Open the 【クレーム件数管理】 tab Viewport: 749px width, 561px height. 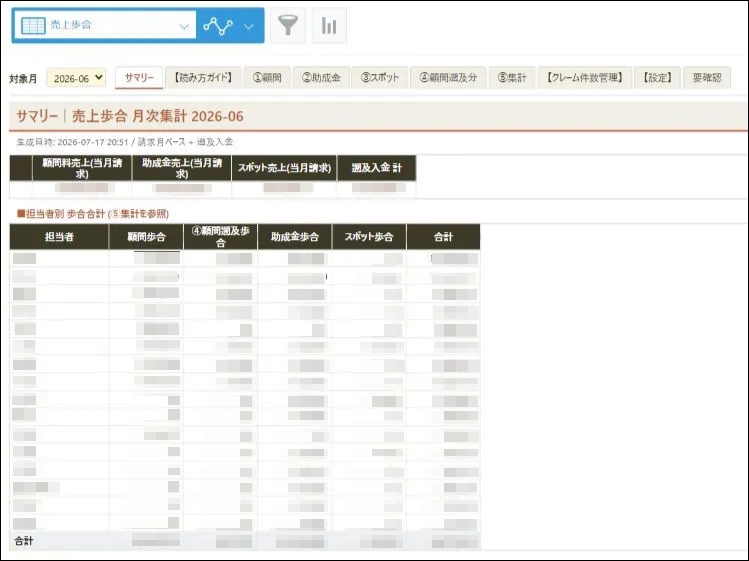585,77
